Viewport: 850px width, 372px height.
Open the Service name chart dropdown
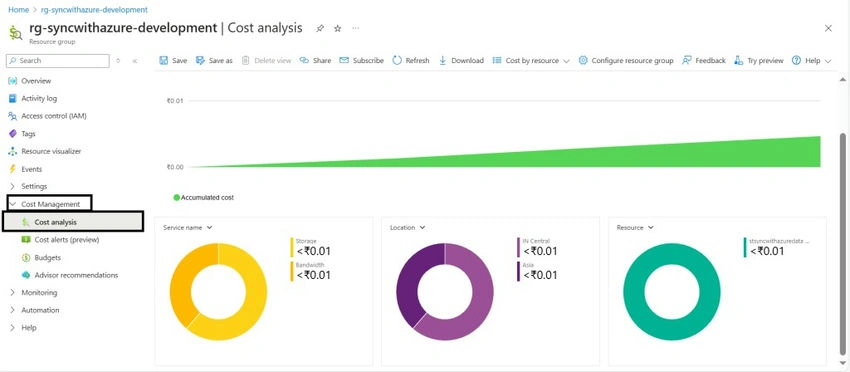tap(188, 228)
